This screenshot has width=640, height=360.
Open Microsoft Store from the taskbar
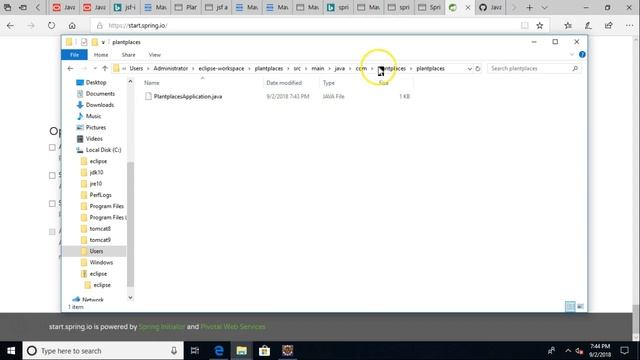pyautogui.click(x=264, y=351)
